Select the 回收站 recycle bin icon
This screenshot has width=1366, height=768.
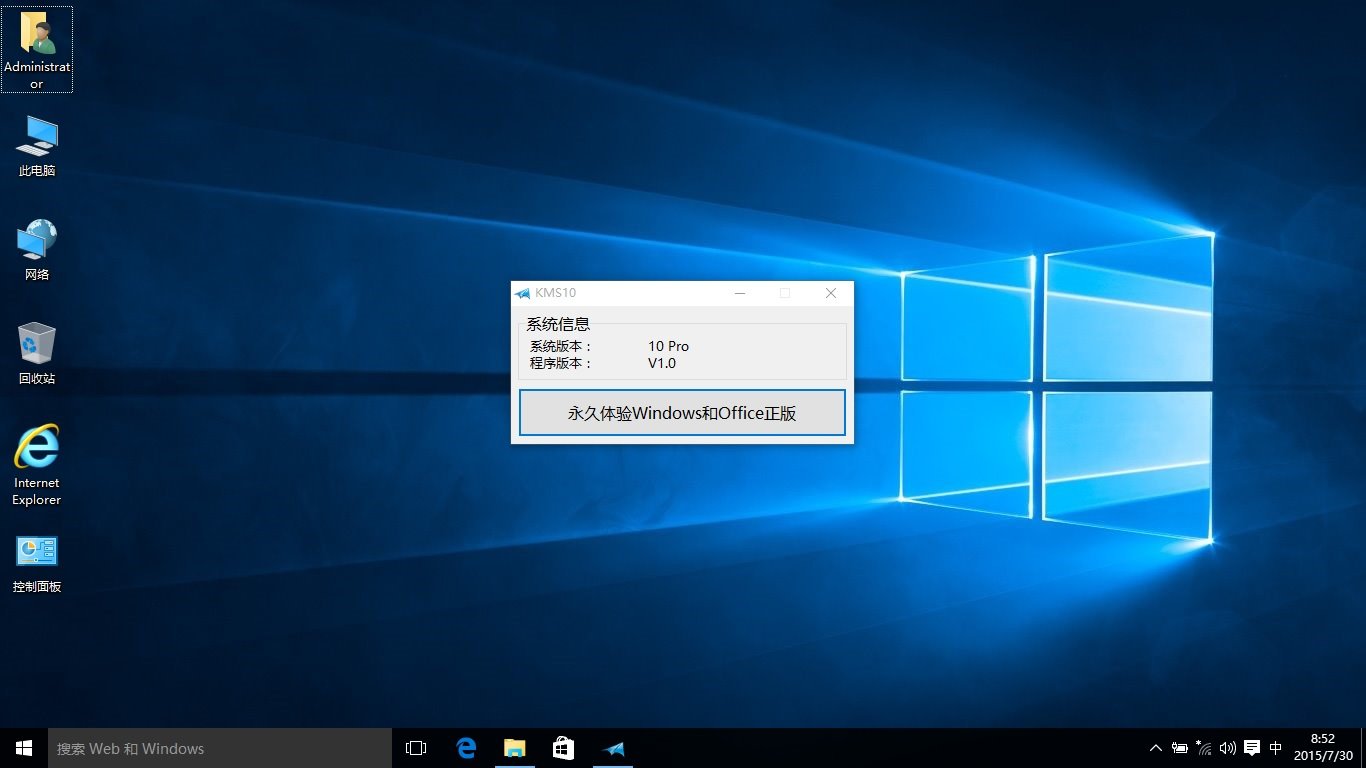37,353
